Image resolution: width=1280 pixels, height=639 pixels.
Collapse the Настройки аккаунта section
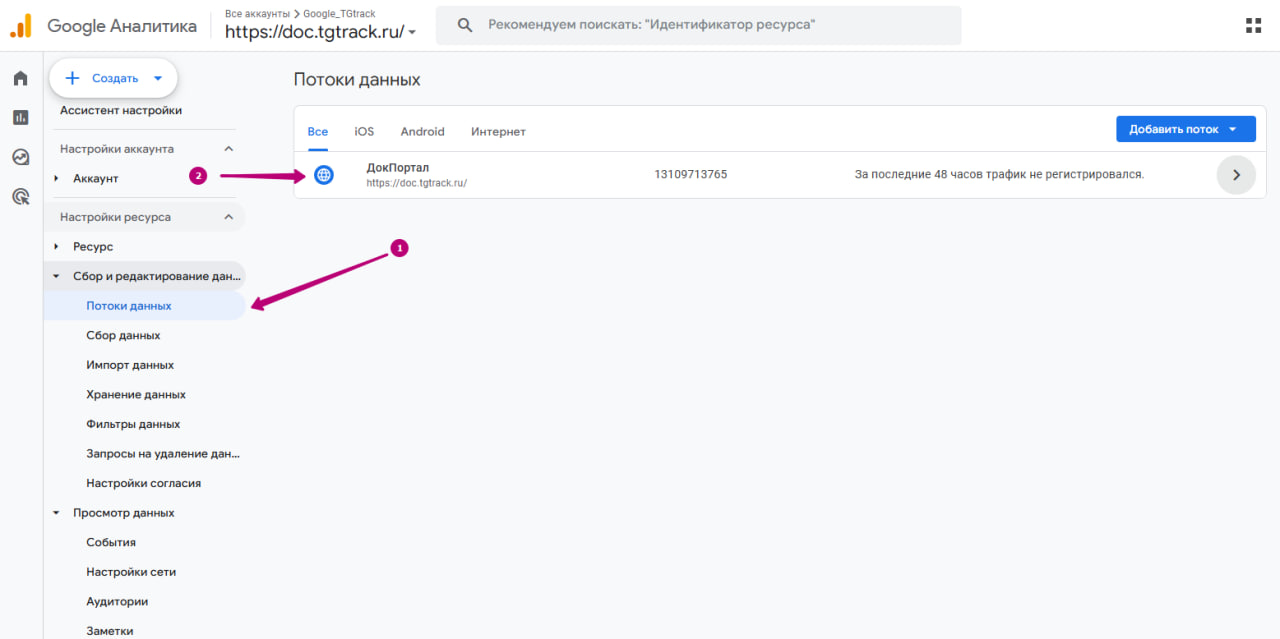click(x=228, y=149)
